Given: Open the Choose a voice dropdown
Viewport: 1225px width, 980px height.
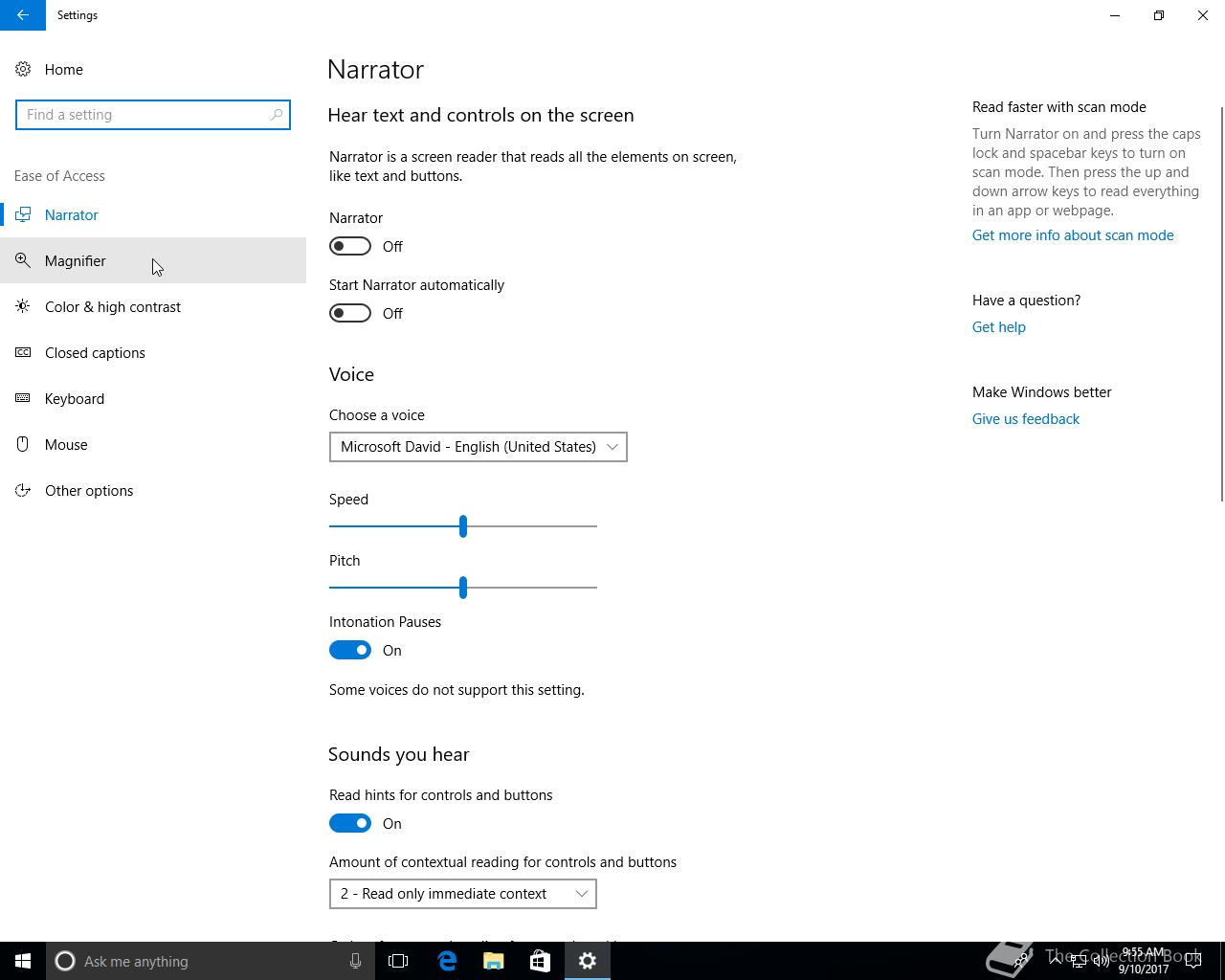Looking at the screenshot, I should pos(479,447).
